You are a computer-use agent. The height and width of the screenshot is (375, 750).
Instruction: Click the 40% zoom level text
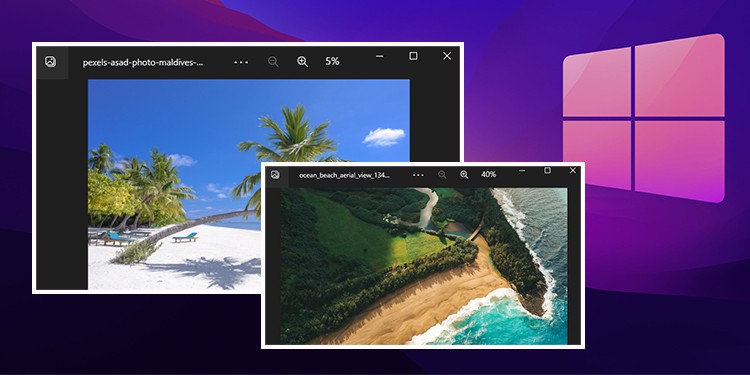coord(488,175)
